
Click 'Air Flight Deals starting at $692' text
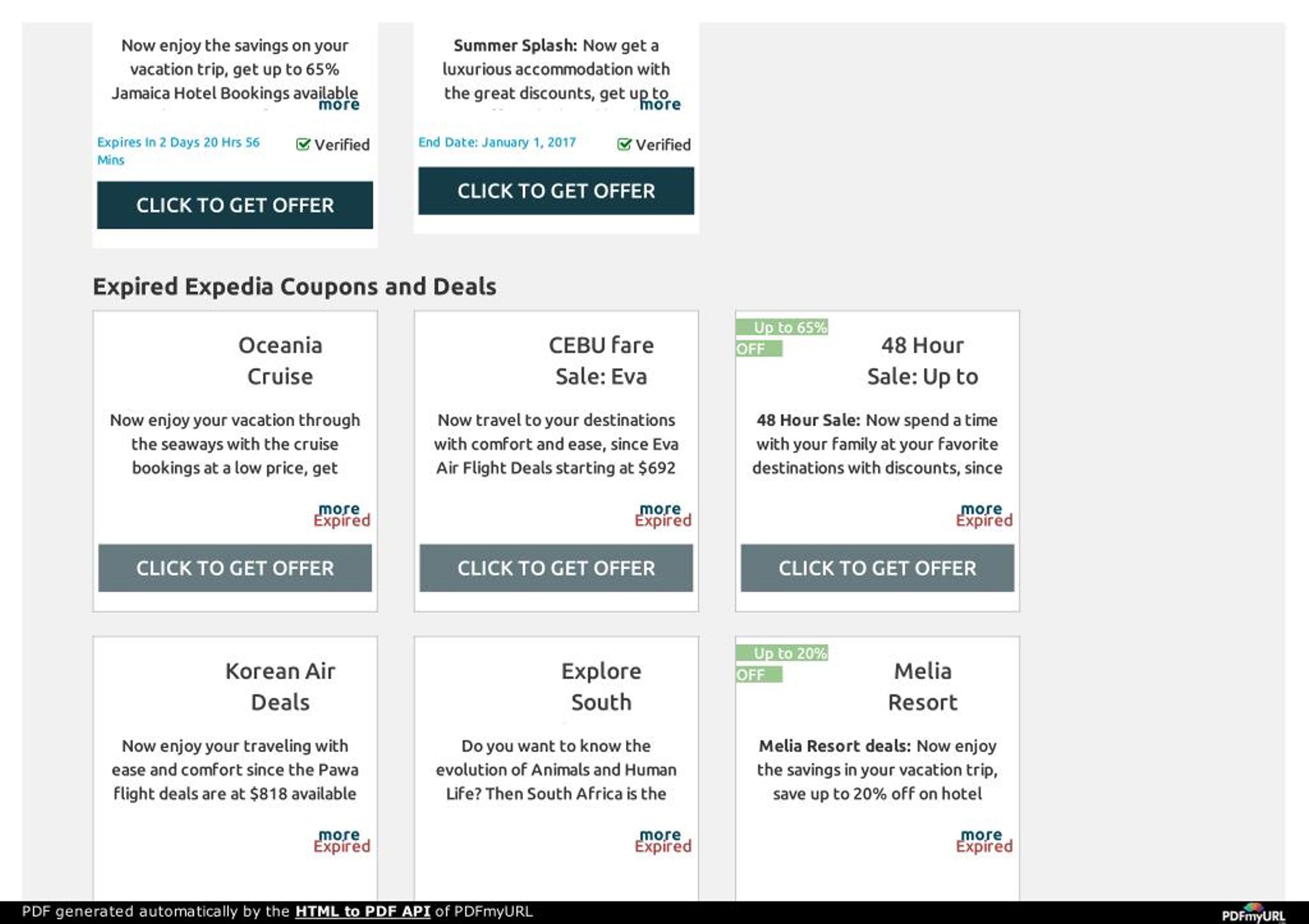(556, 468)
